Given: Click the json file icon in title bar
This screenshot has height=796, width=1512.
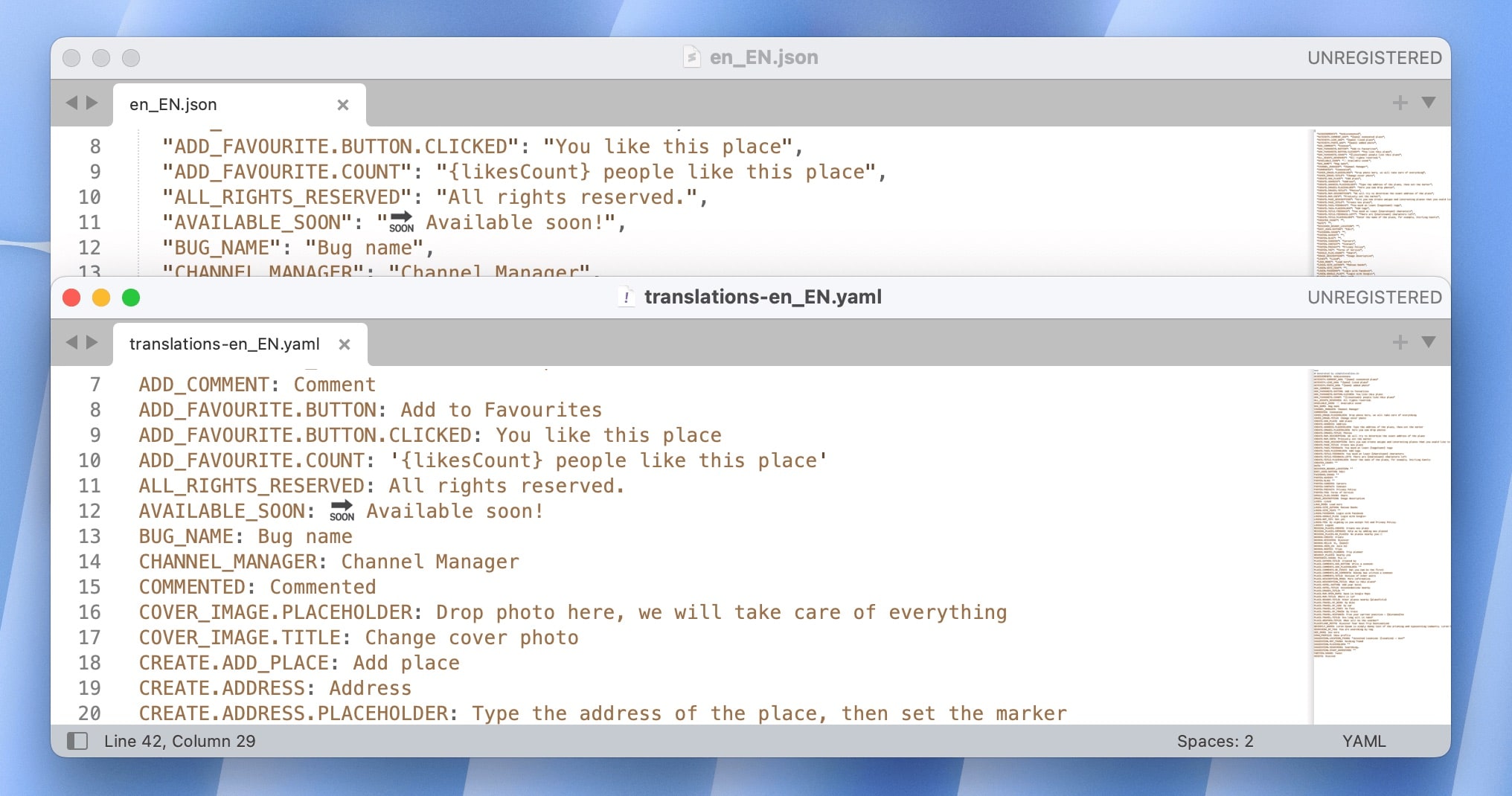Looking at the screenshot, I should coord(692,57).
